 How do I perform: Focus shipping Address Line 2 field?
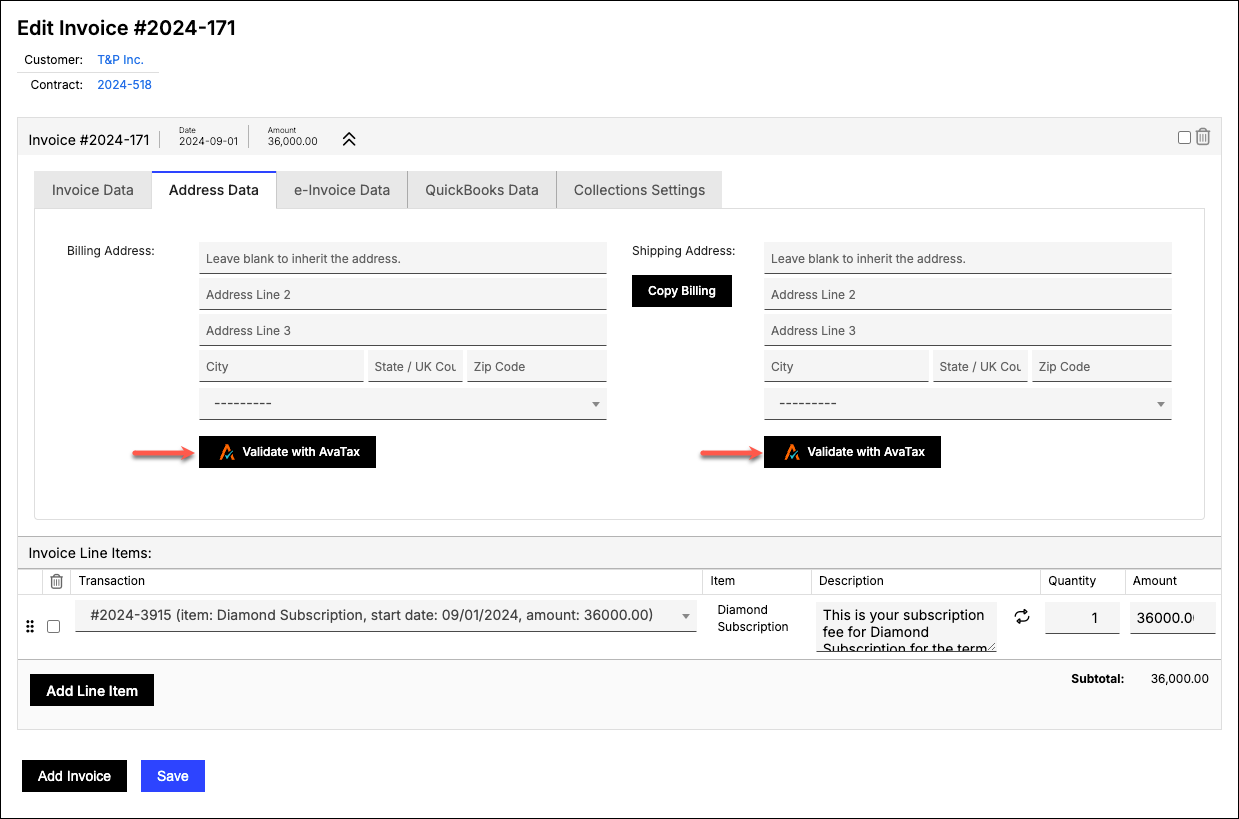click(x=968, y=294)
